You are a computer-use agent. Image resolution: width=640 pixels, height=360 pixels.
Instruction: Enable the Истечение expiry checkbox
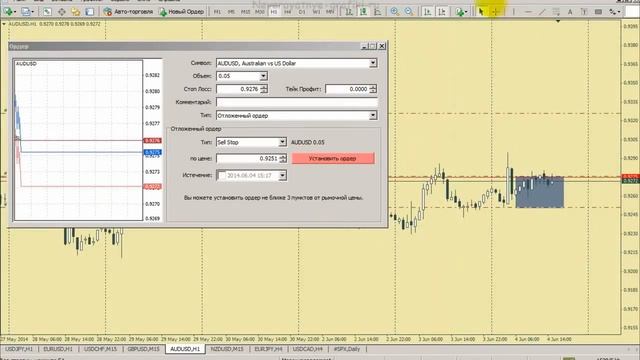[222, 176]
